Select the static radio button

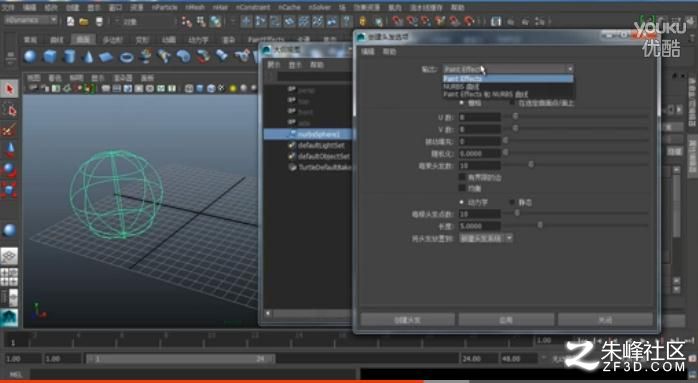coord(512,202)
